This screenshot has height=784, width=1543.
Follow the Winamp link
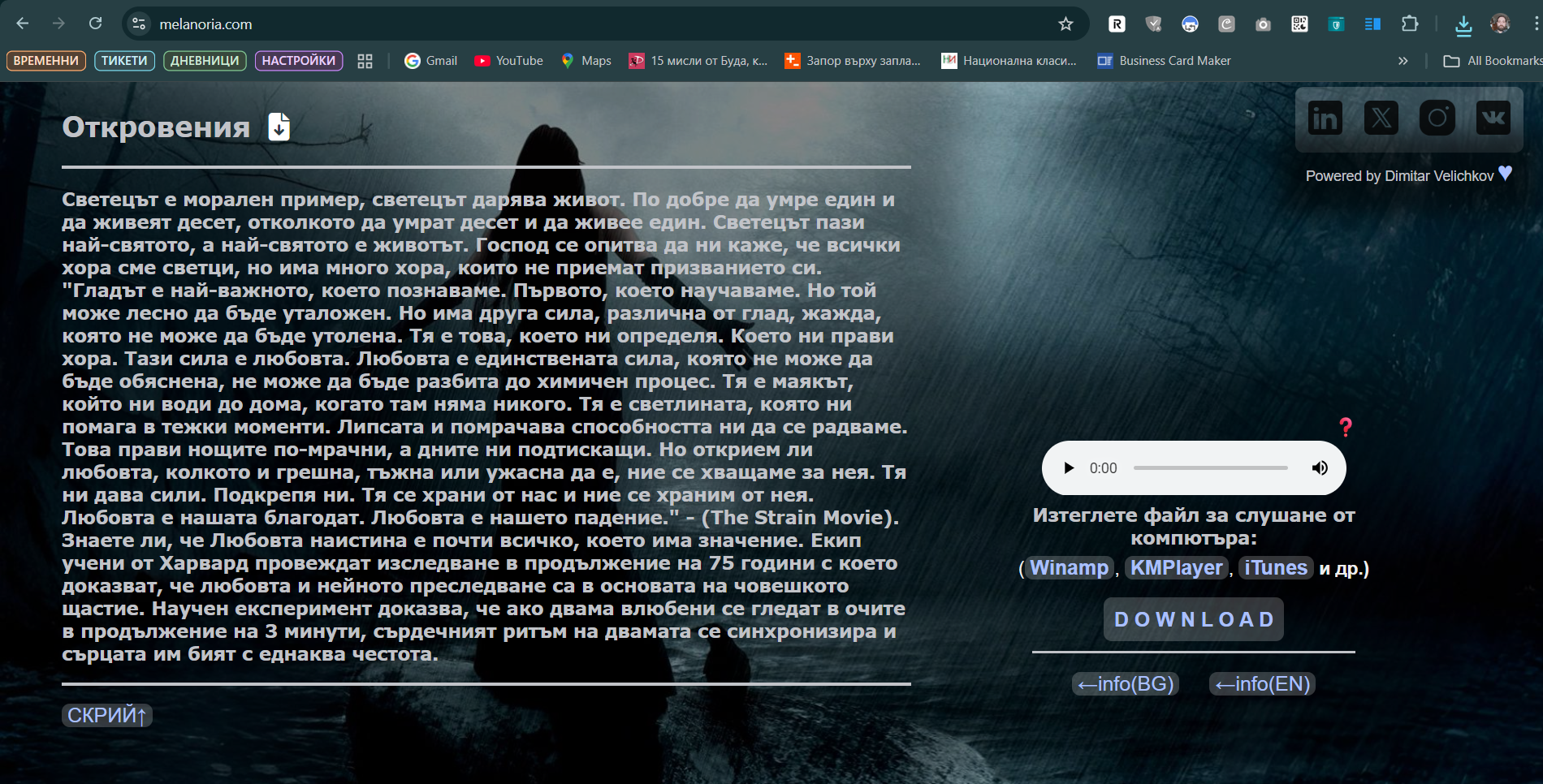[x=1069, y=568]
